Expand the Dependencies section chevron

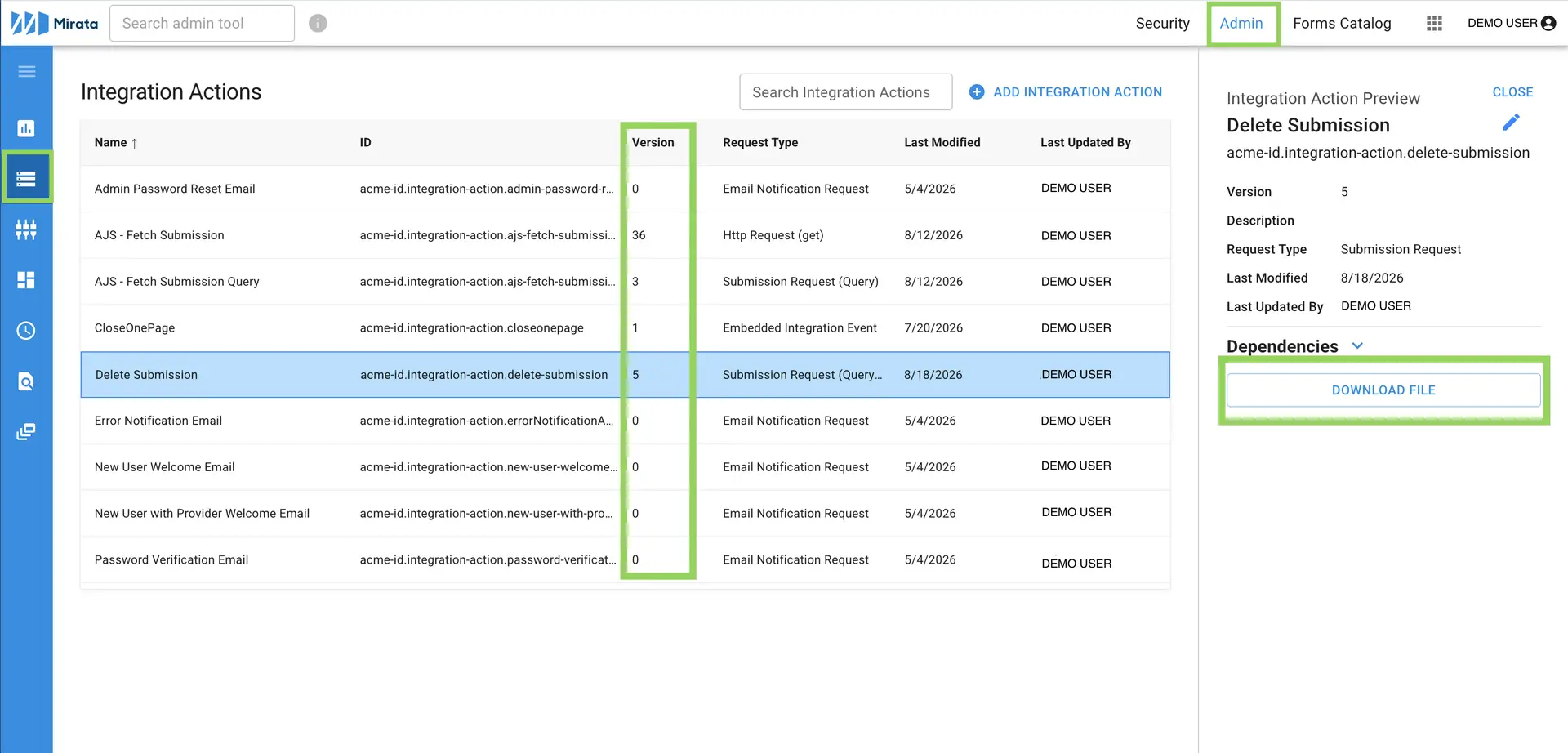click(1357, 345)
